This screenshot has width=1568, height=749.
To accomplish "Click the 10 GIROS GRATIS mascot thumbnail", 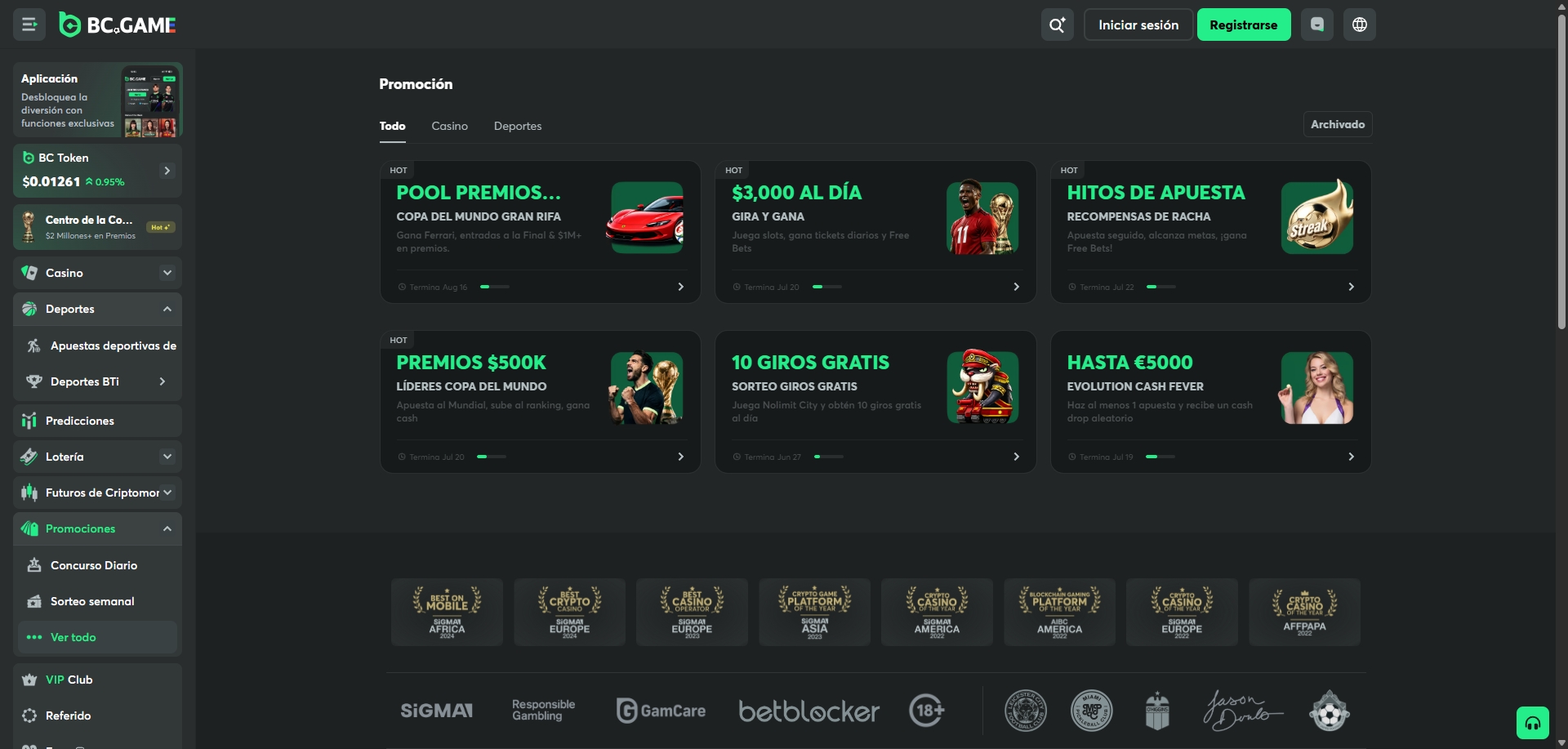I will 982,387.
